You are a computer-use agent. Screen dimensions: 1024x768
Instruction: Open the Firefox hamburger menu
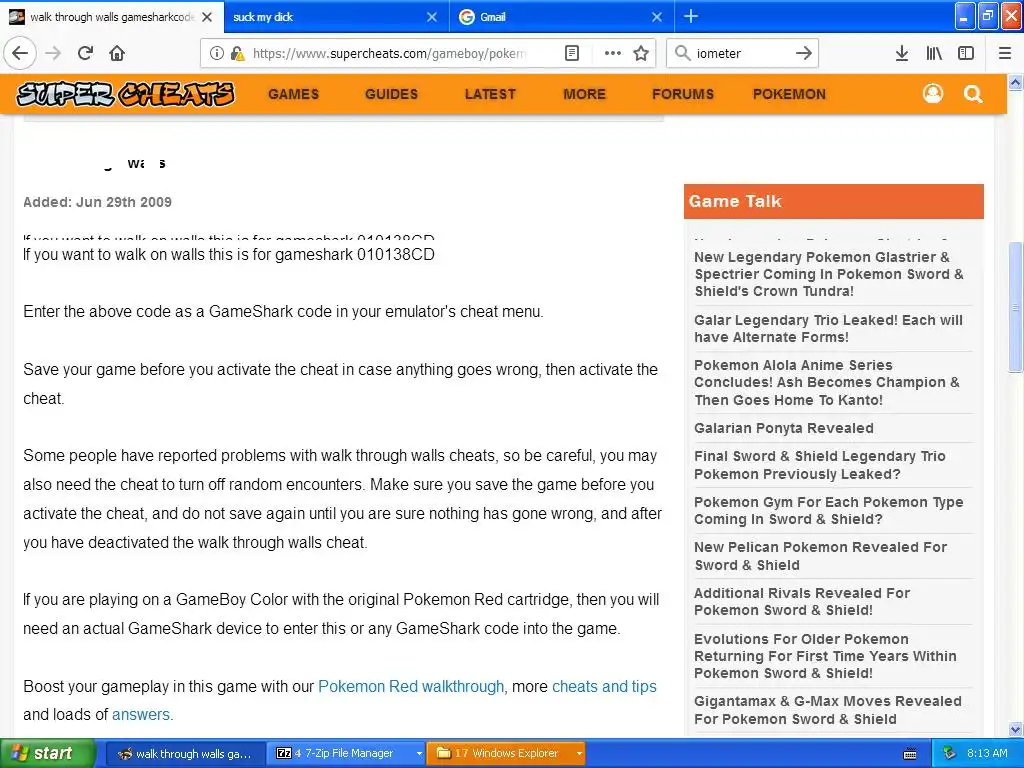coord(1005,54)
